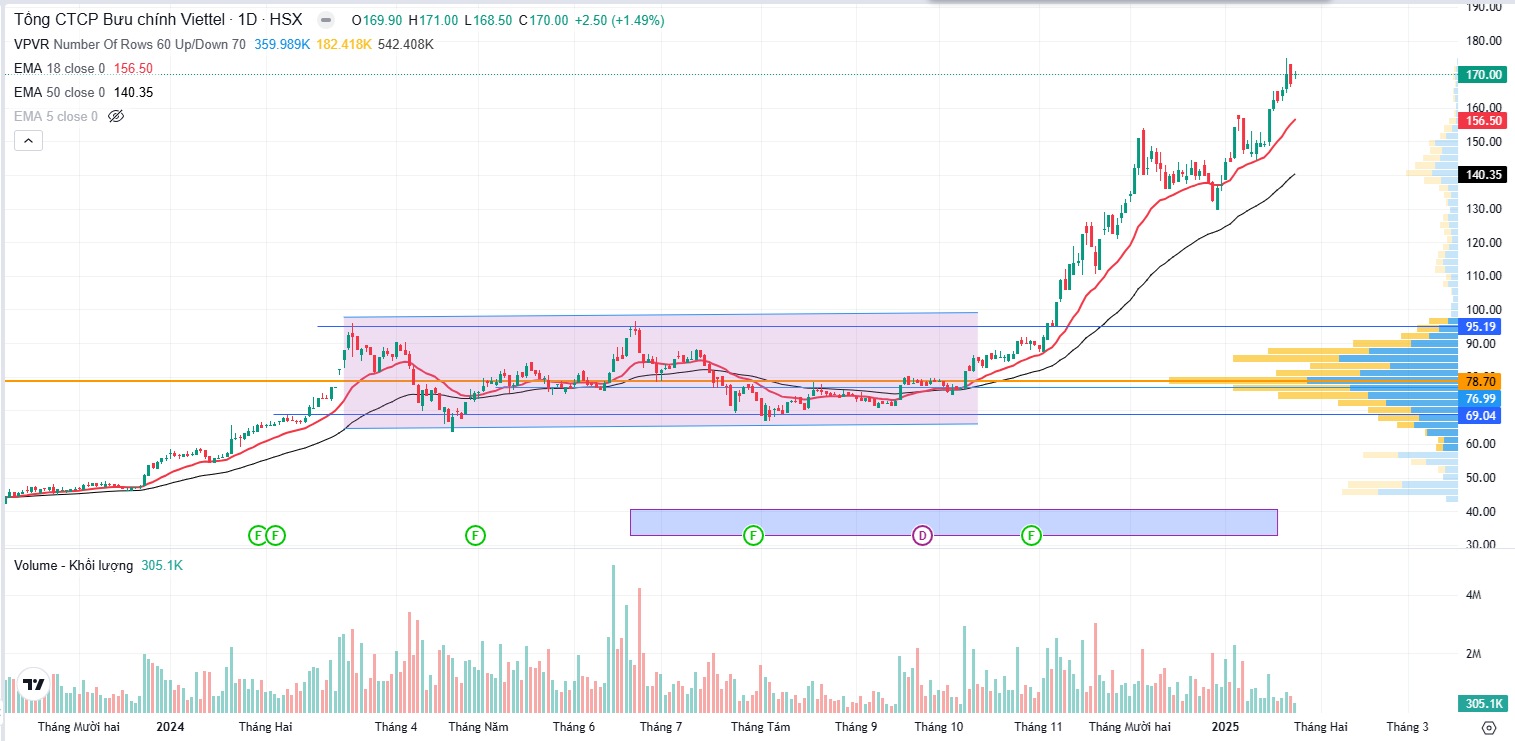Click the orange 78.70 price line label

1482,381
